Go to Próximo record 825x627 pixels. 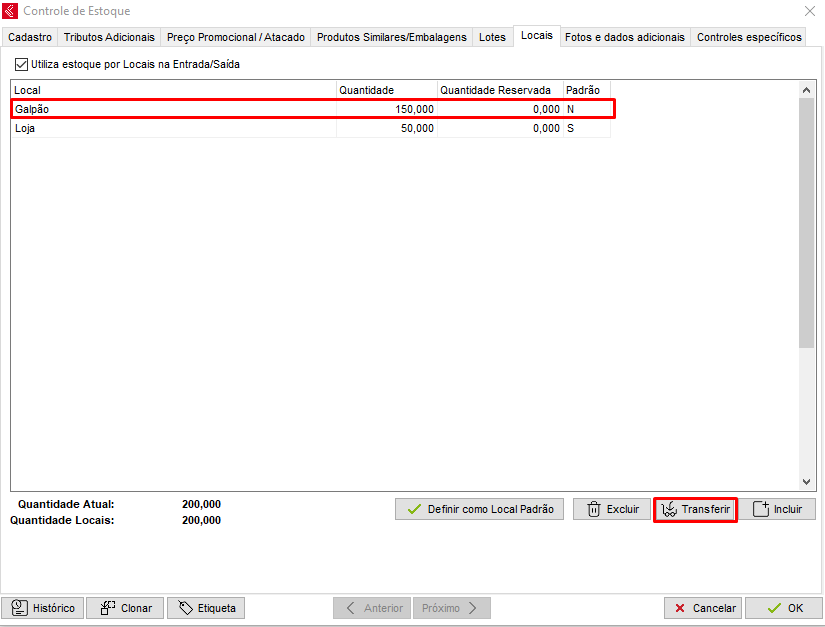(451, 608)
